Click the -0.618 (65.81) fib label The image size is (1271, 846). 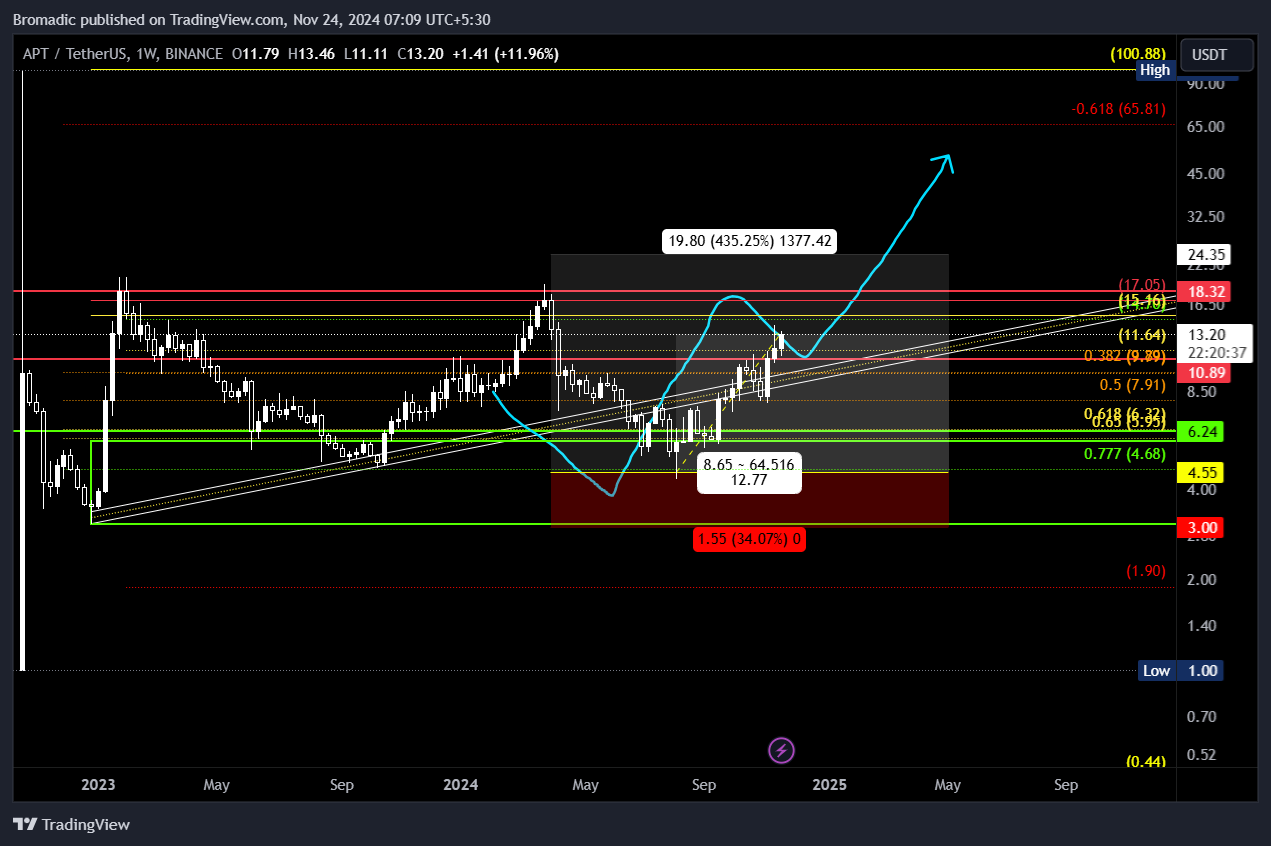coord(1118,108)
